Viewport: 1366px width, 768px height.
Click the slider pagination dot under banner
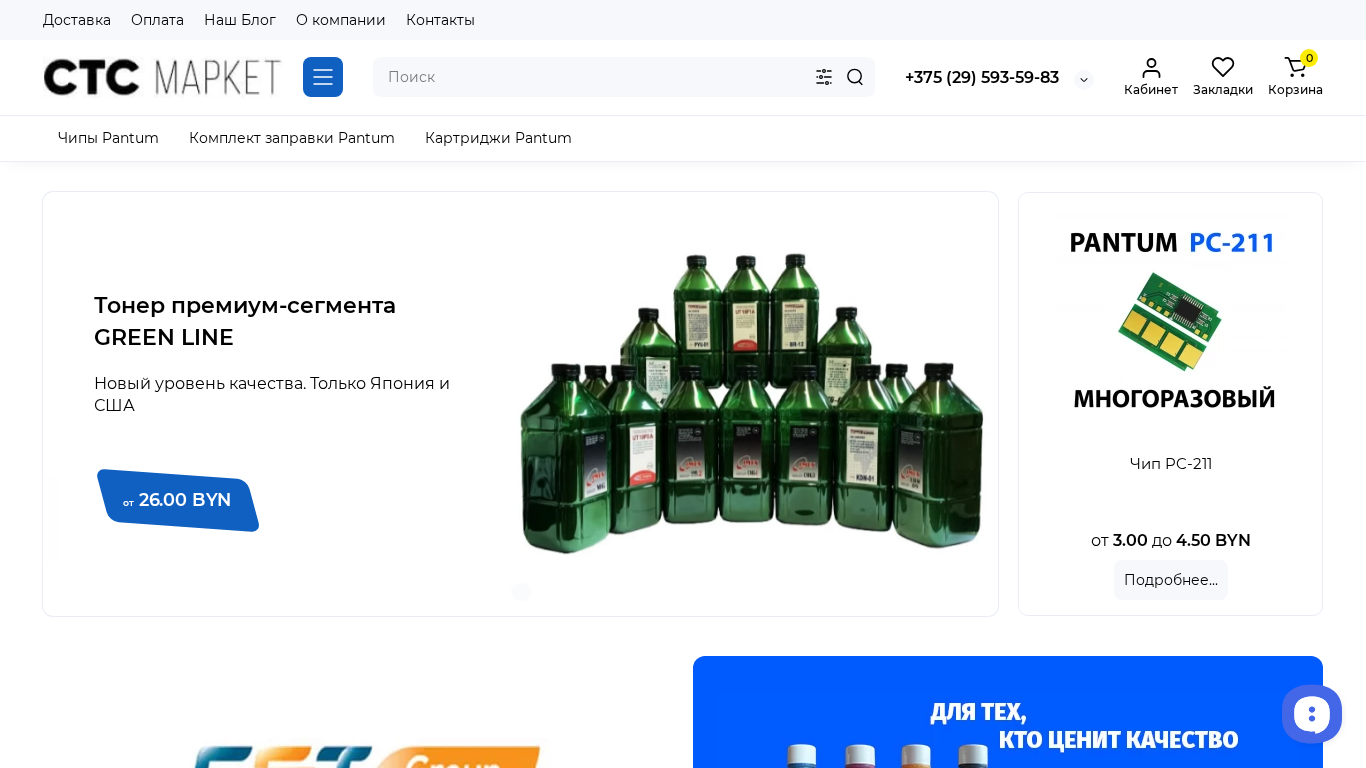tap(521, 592)
